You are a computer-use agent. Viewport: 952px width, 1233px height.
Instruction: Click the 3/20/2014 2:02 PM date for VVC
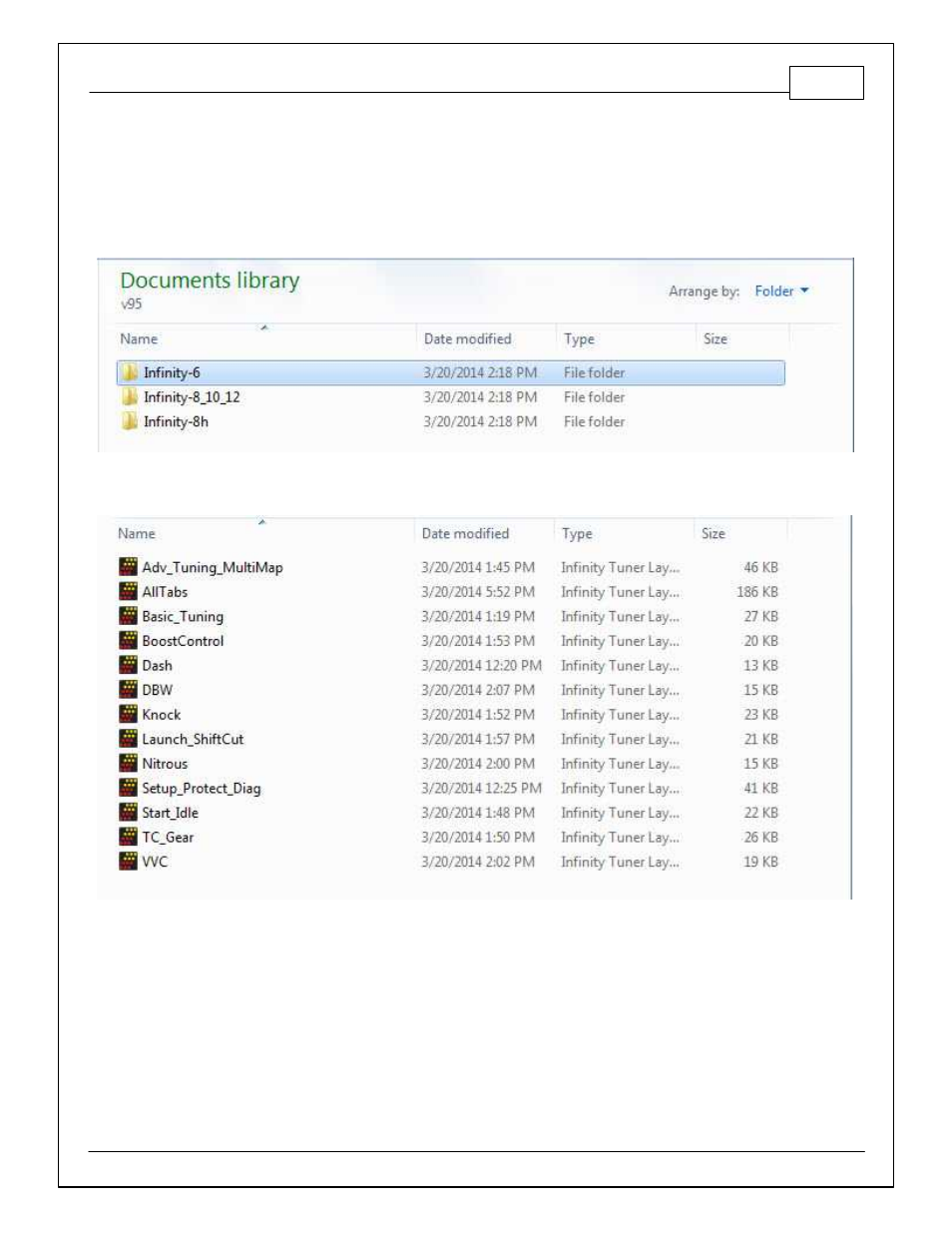478,862
